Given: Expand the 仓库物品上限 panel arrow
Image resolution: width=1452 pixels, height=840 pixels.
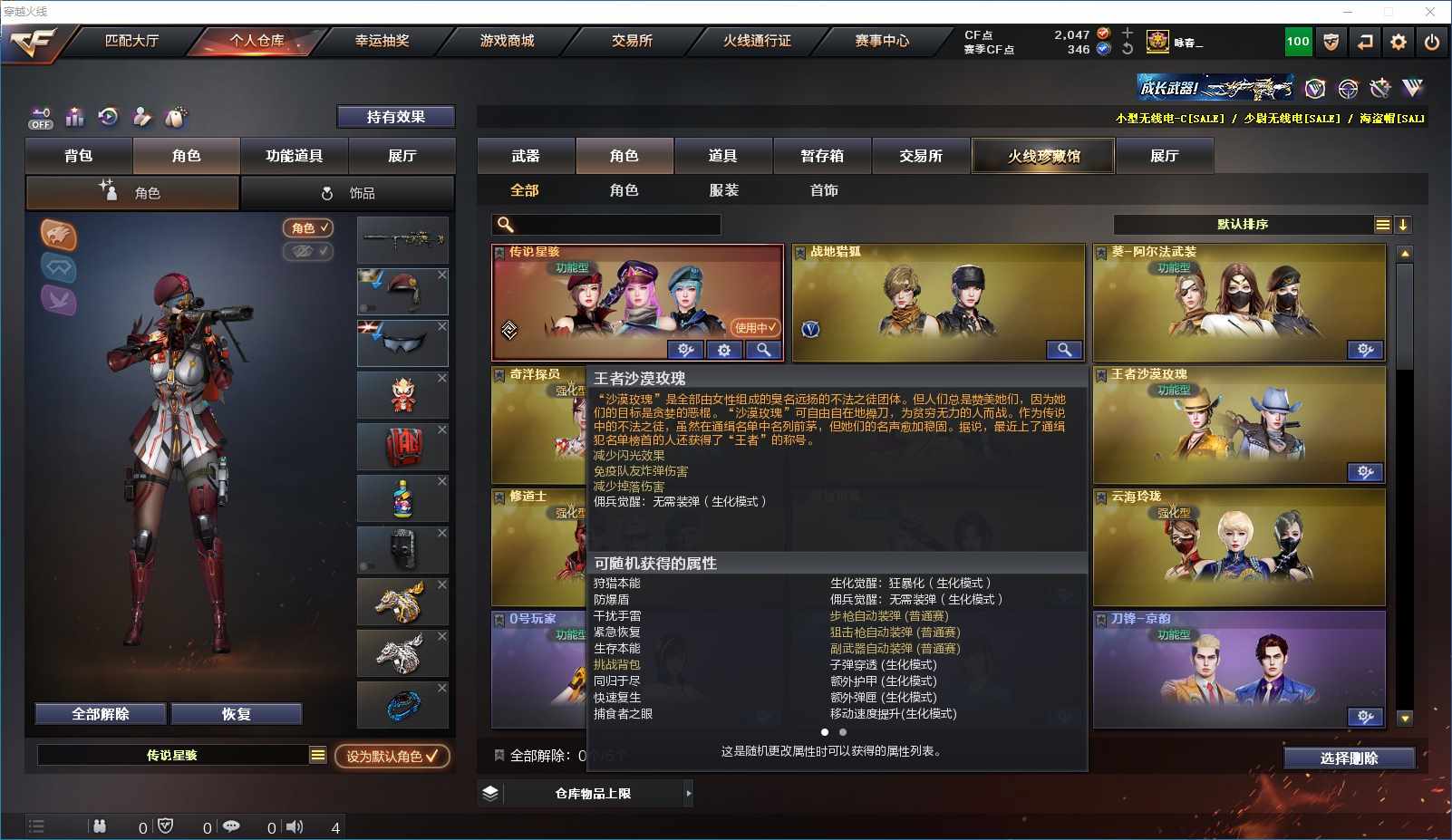Looking at the screenshot, I should [688, 793].
